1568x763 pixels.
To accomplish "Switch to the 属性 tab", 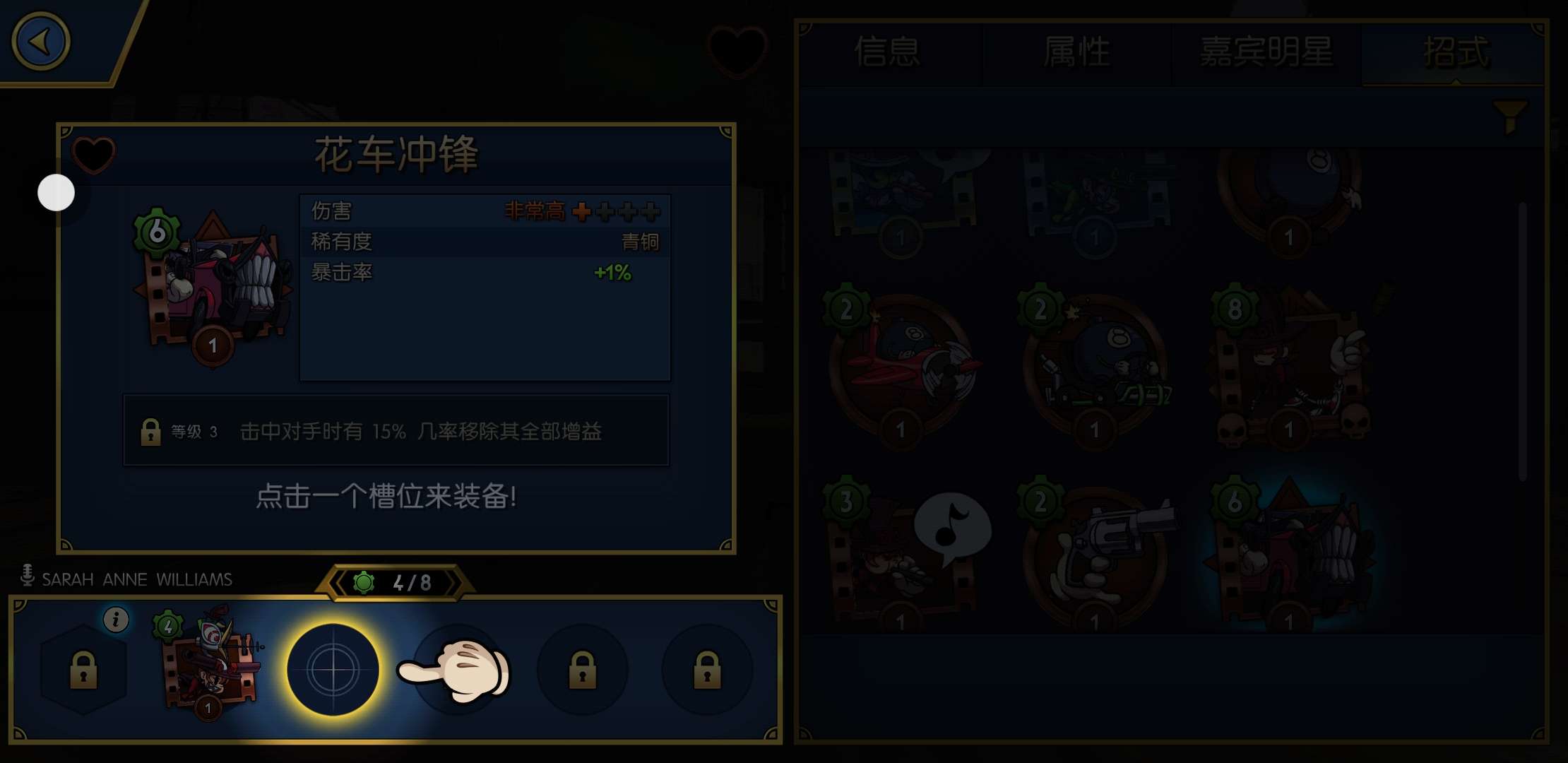I will [1077, 52].
